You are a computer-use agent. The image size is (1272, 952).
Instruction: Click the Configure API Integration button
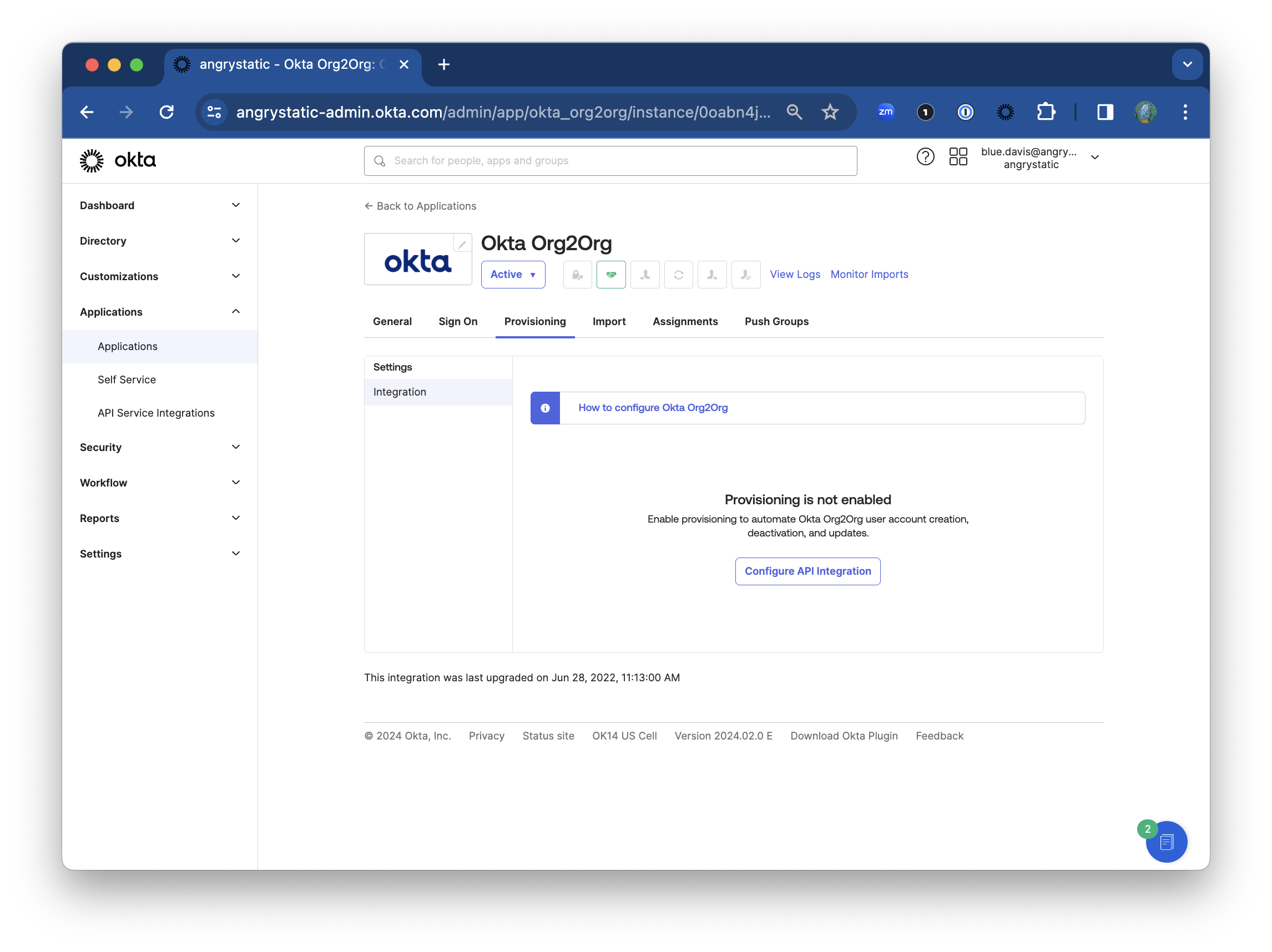pyautogui.click(x=807, y=571)
